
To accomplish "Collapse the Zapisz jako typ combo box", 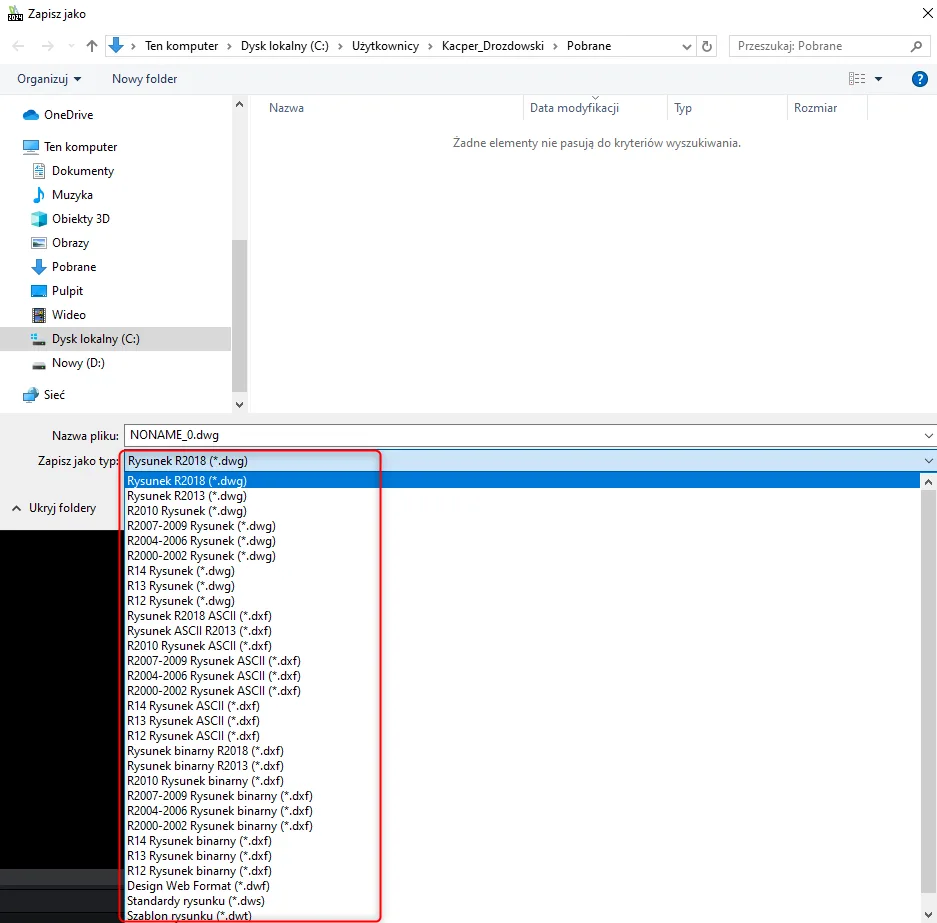I will 929,461.
